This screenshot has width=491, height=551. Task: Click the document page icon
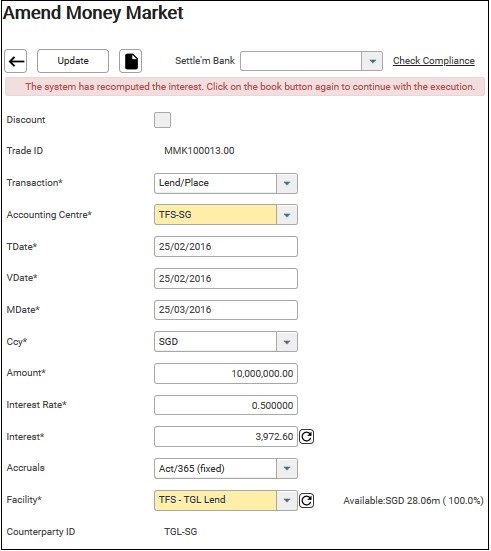pos(130,61)
